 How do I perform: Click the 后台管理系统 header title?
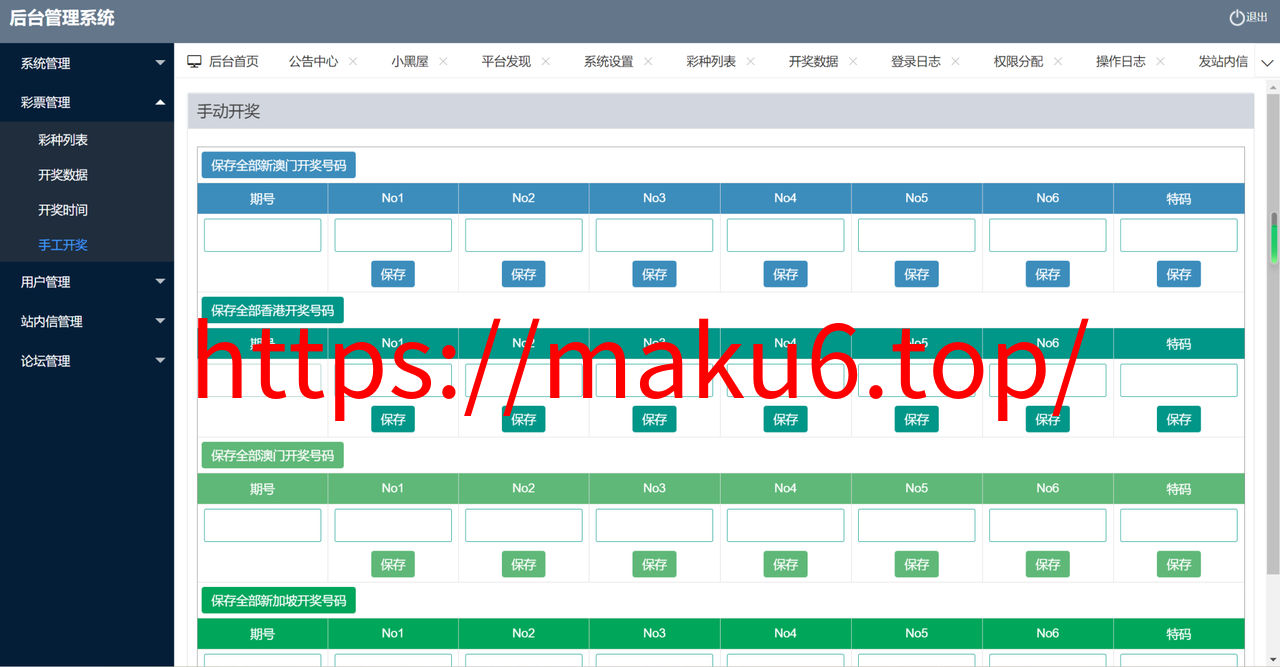tap(62, 18)
